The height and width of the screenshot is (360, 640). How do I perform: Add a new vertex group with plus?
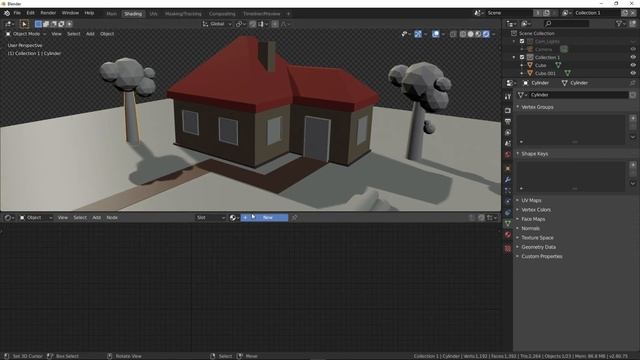point(633,118)
